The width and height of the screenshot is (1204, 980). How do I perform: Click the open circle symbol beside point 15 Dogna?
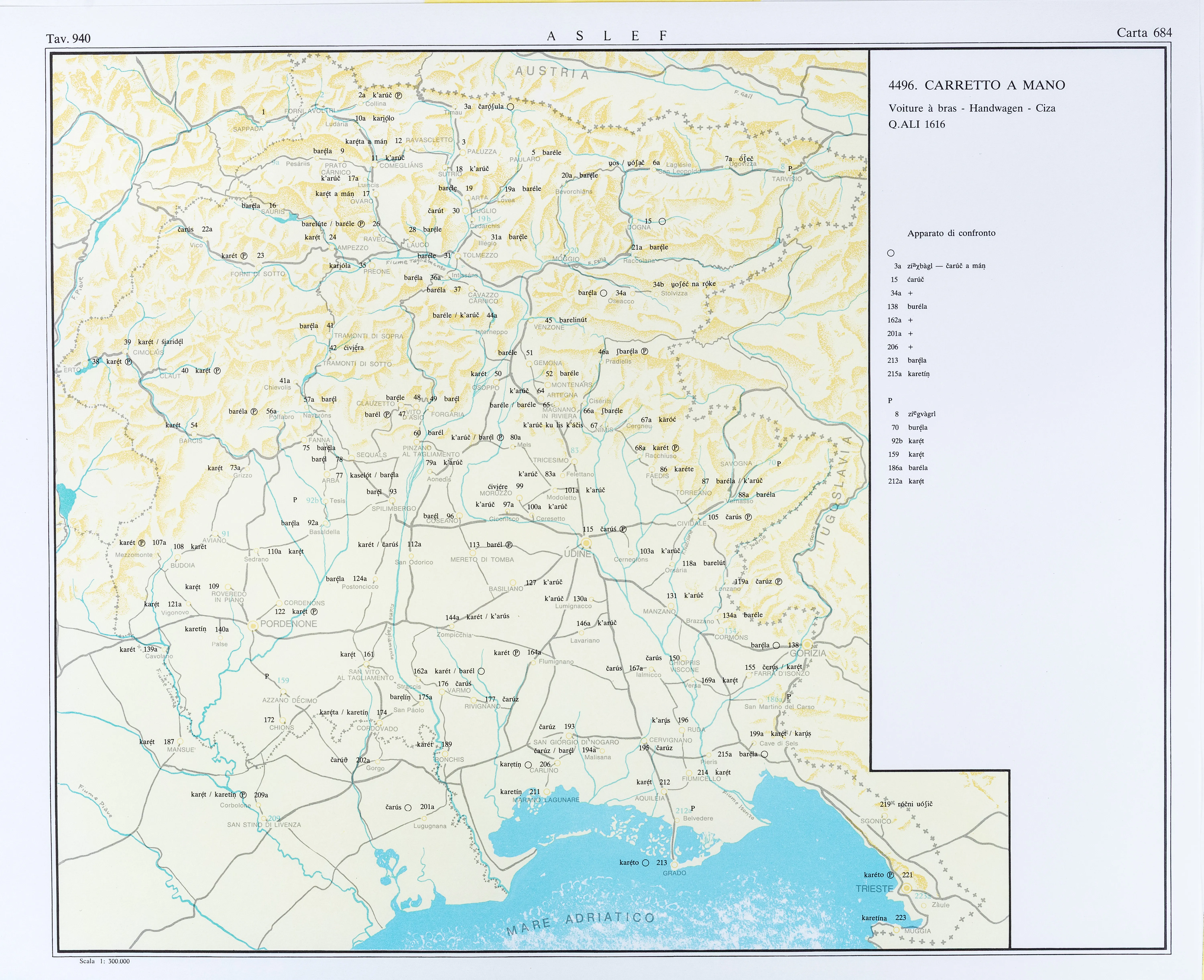coord(662,221)
